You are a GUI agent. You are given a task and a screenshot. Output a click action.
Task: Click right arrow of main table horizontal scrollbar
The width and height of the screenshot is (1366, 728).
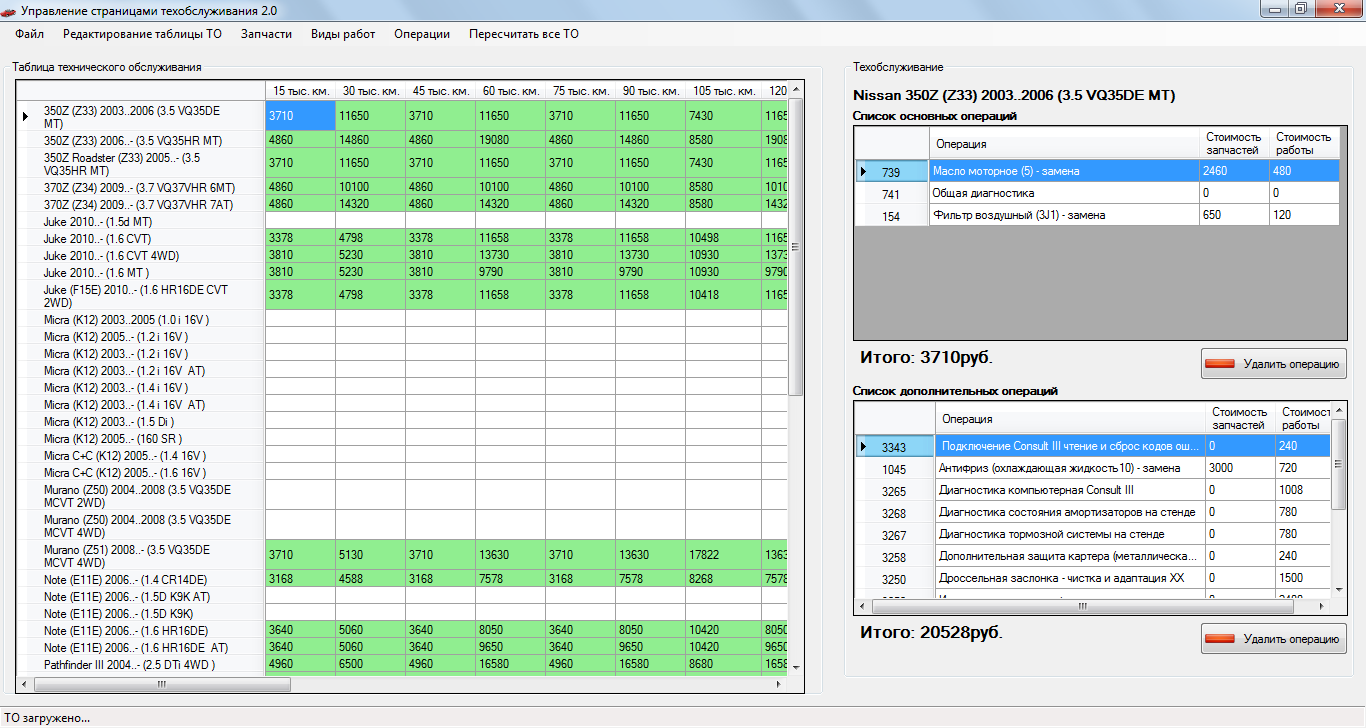pyautogui.click(x=780, y=685)
